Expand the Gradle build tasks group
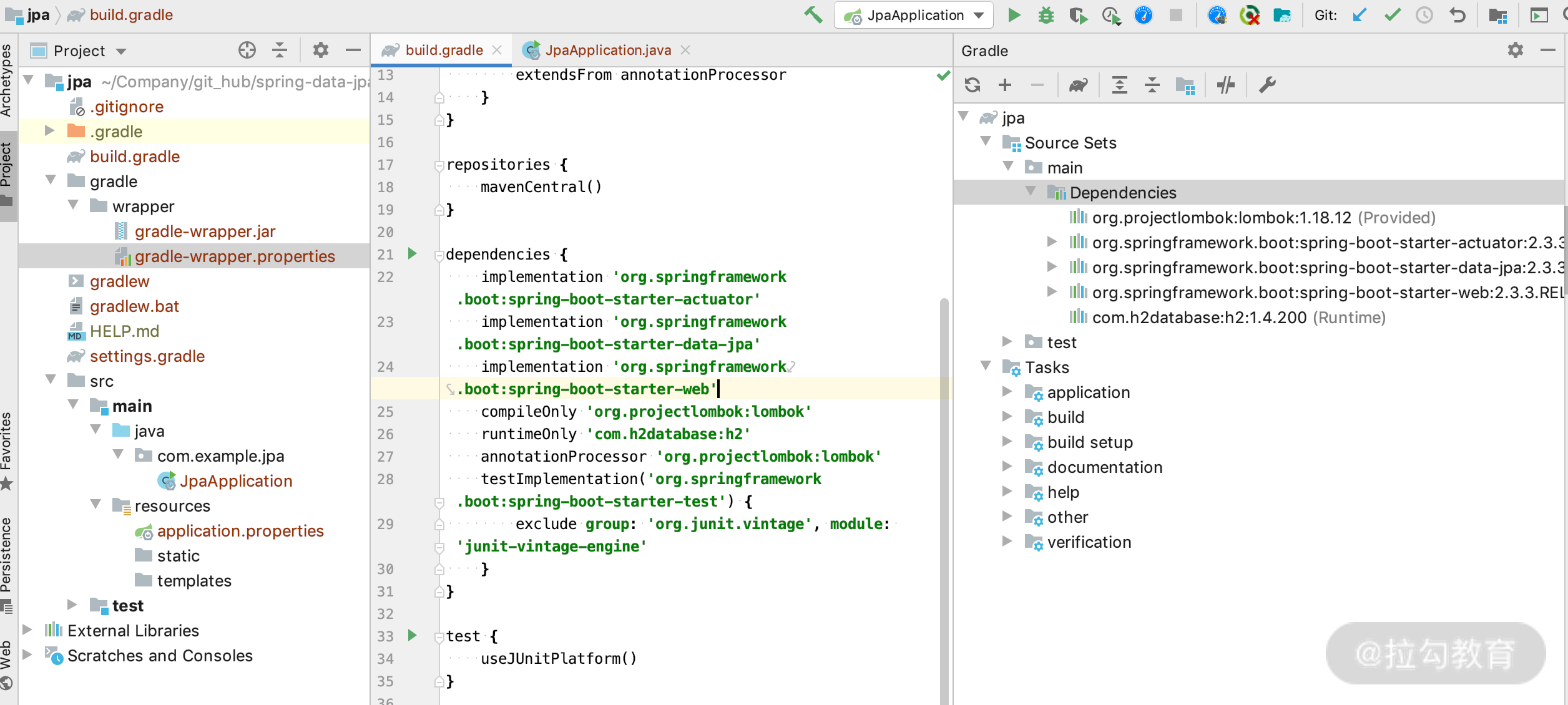 [1007, 416]
